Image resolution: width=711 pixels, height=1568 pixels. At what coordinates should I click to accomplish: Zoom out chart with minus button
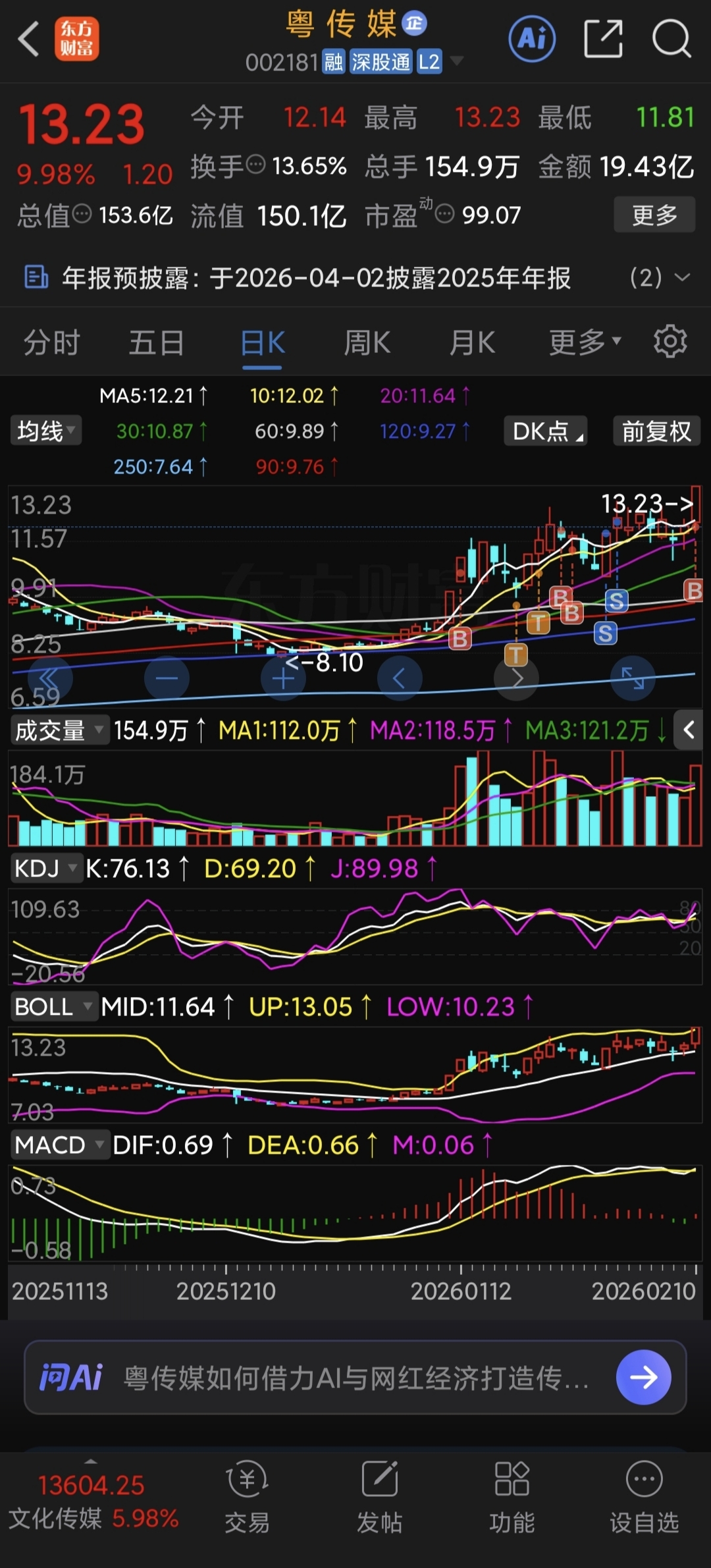pyautogui.click(x=167, y=678)
